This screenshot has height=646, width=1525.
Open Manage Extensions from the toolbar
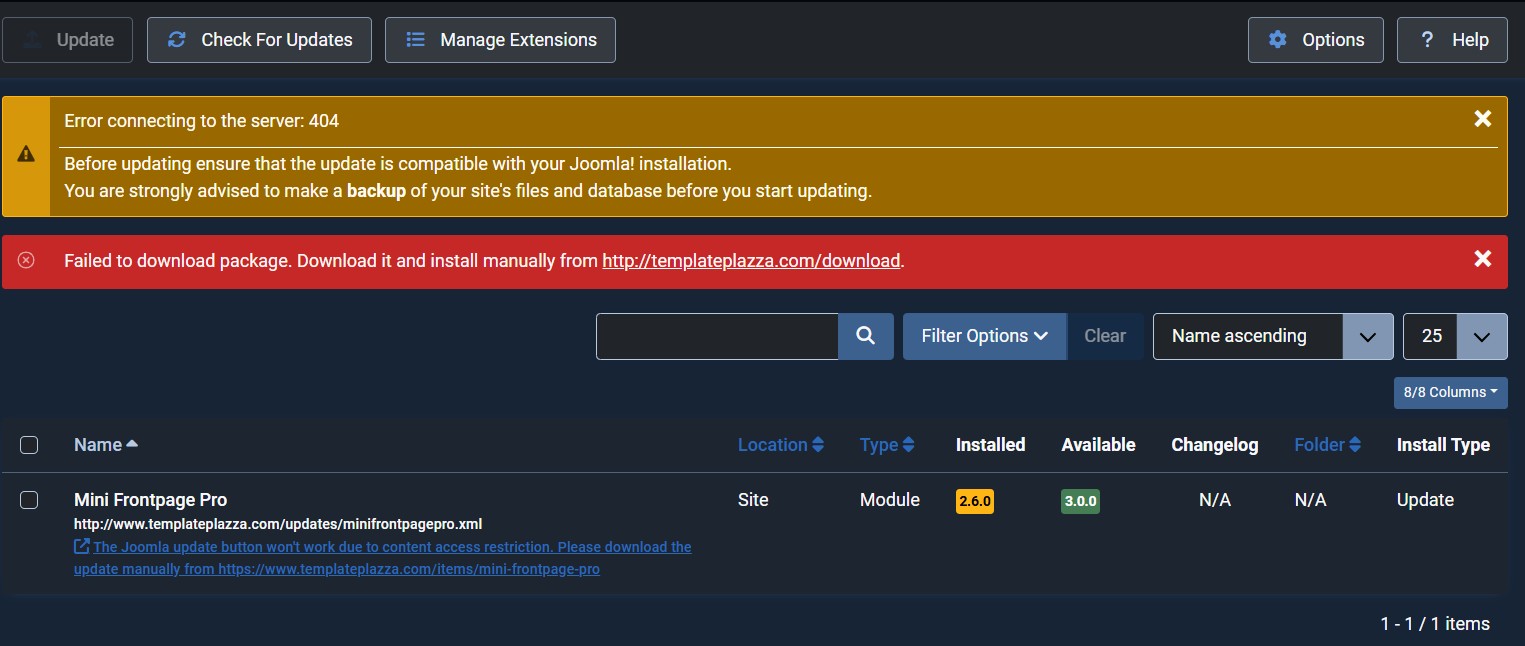coord(500,40)
